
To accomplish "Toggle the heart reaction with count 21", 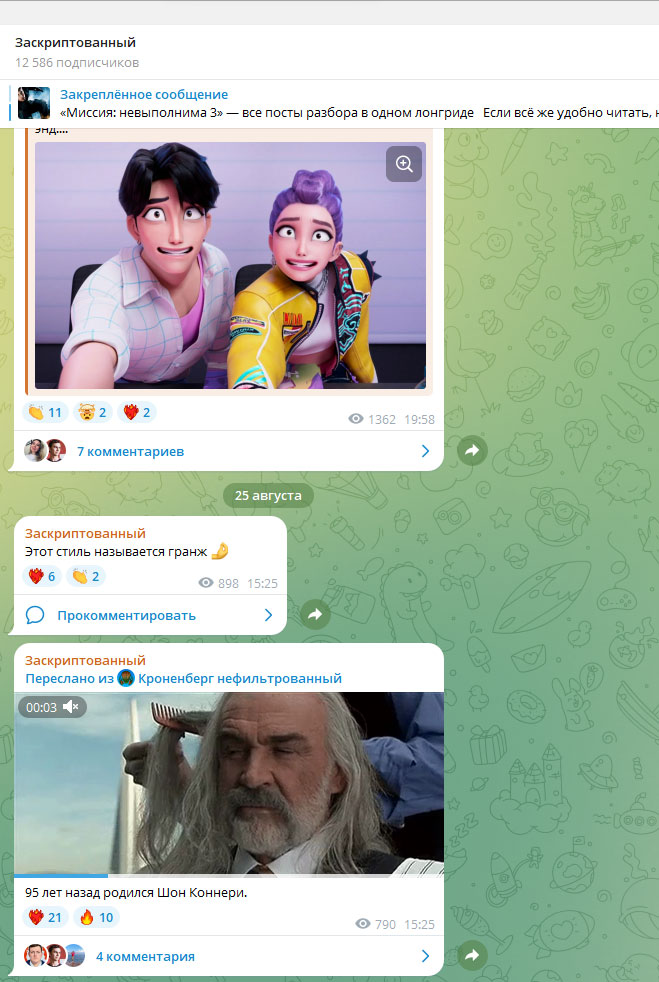I will tap(46, 917).
